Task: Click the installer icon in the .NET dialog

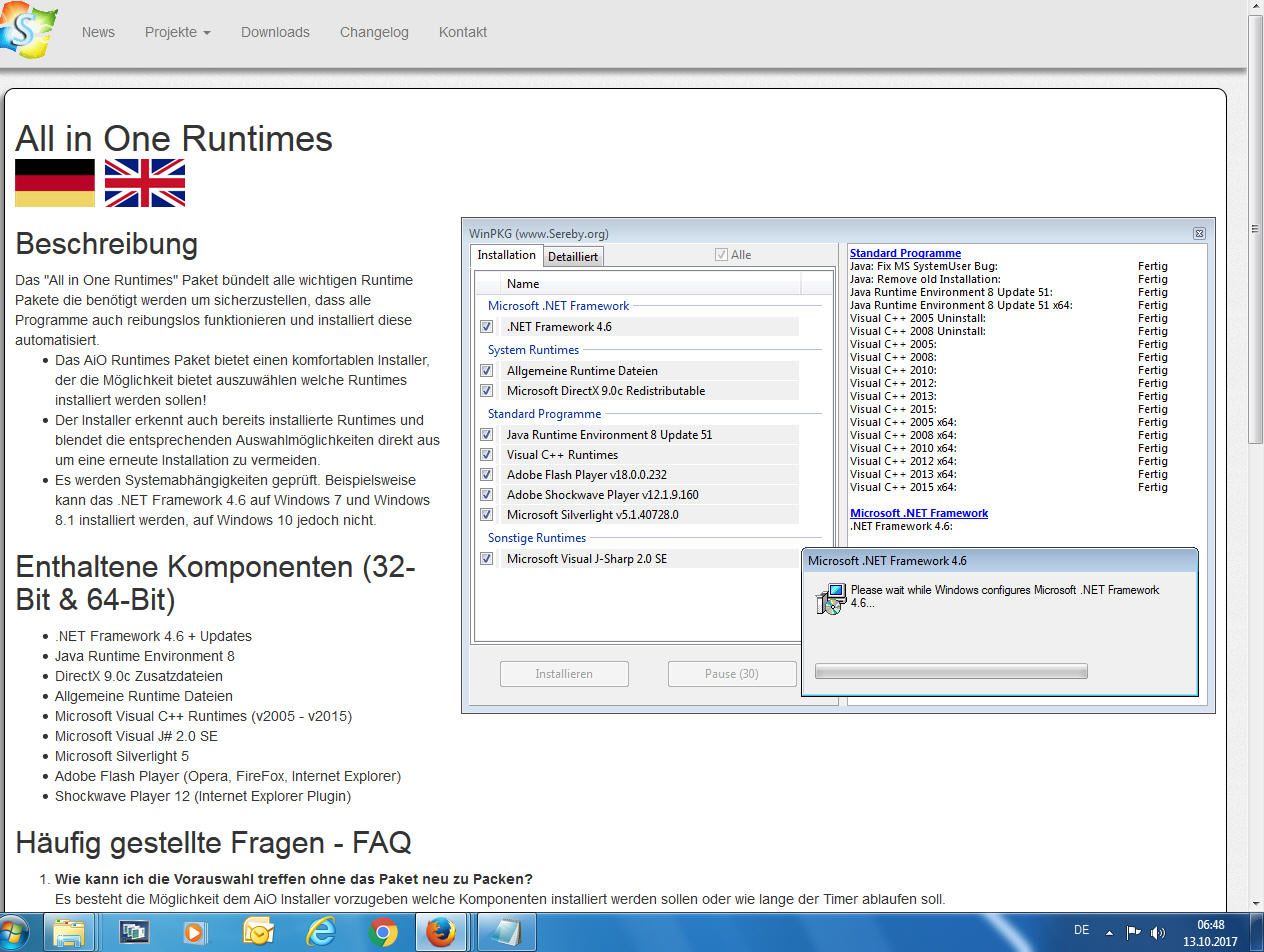Action: click(x=831, y=600)
